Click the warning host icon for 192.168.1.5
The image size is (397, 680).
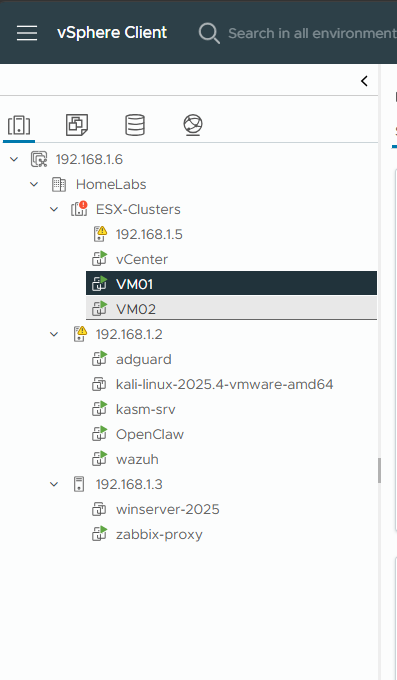coord(100,234)
